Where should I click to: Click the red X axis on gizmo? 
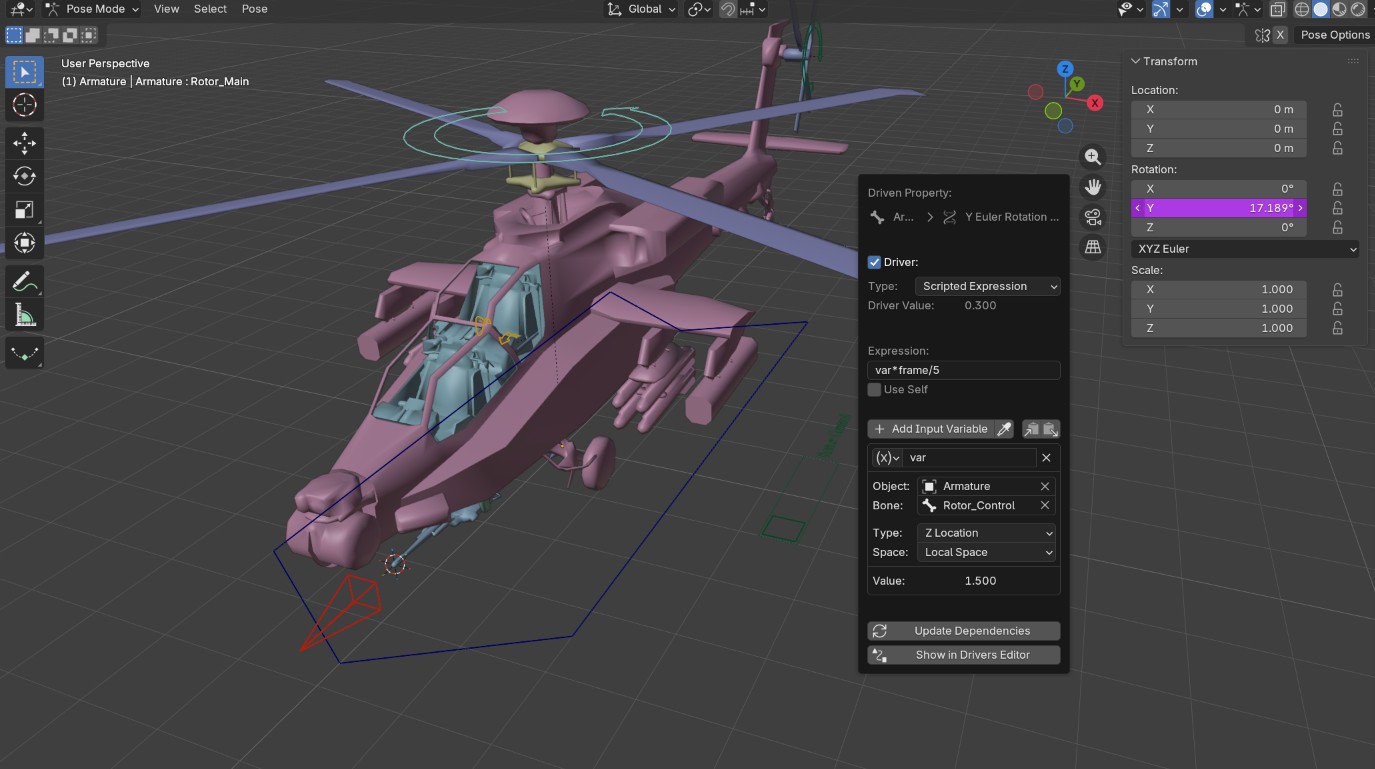pos(1095,102)
